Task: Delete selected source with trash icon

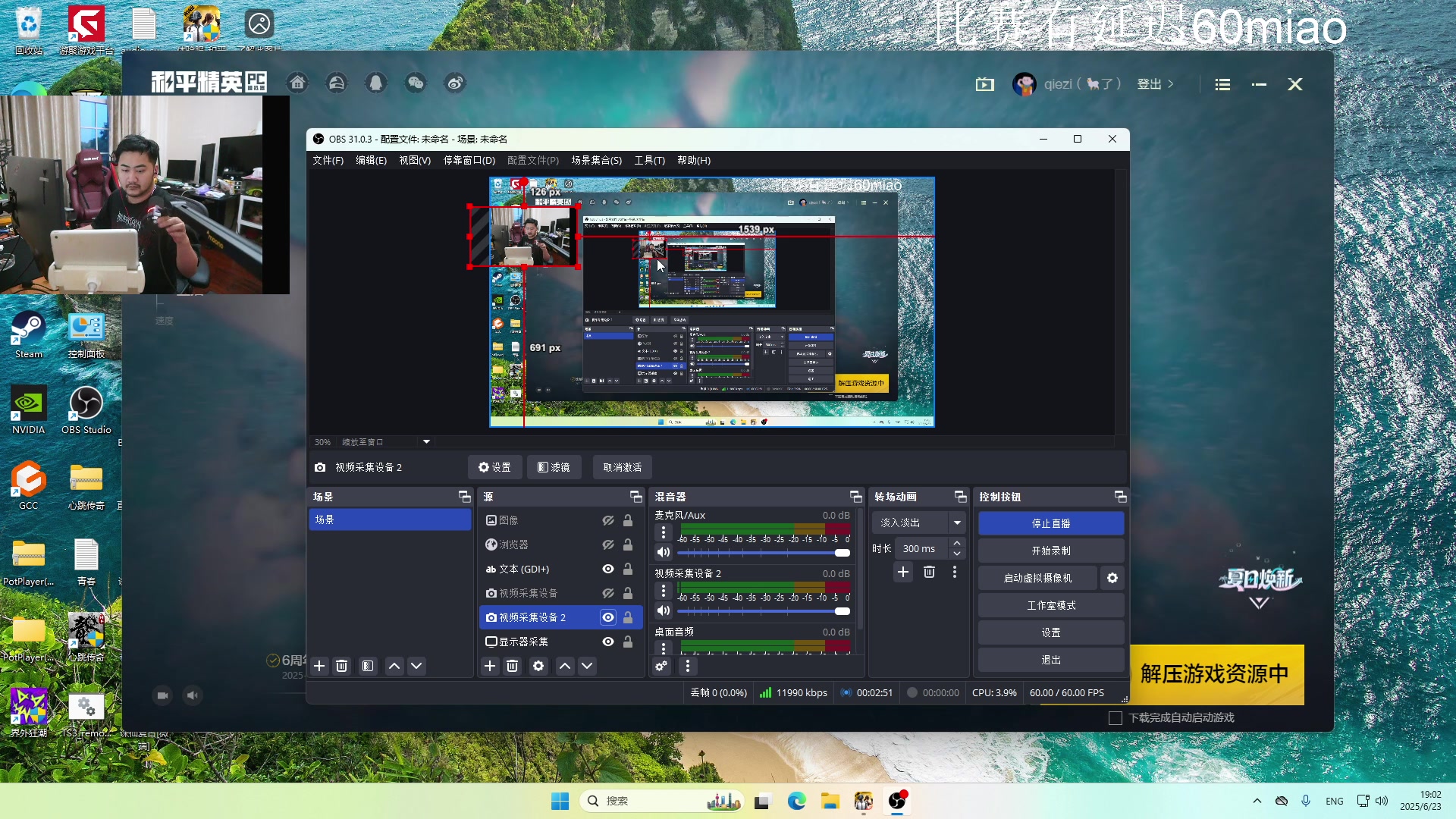Action: (x=512, y=666)
